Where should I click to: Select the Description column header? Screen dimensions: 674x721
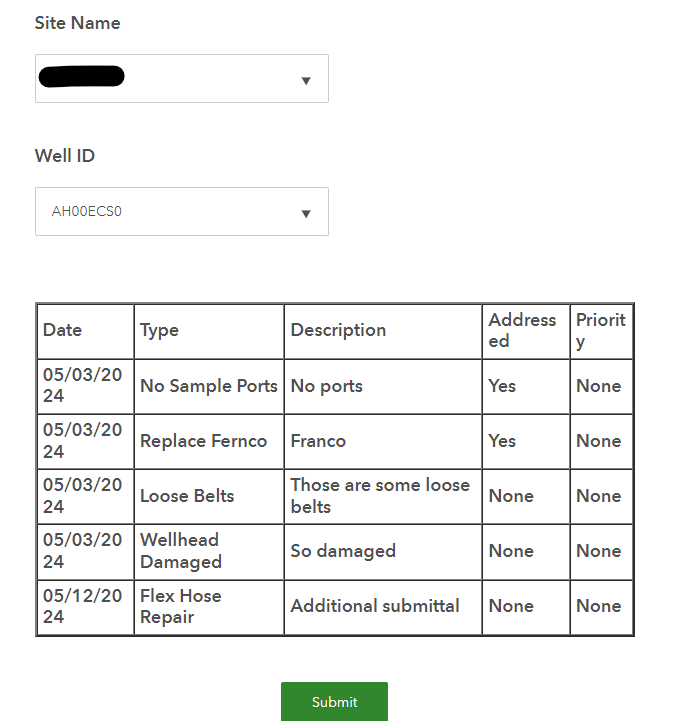click(x=338, y=330)
